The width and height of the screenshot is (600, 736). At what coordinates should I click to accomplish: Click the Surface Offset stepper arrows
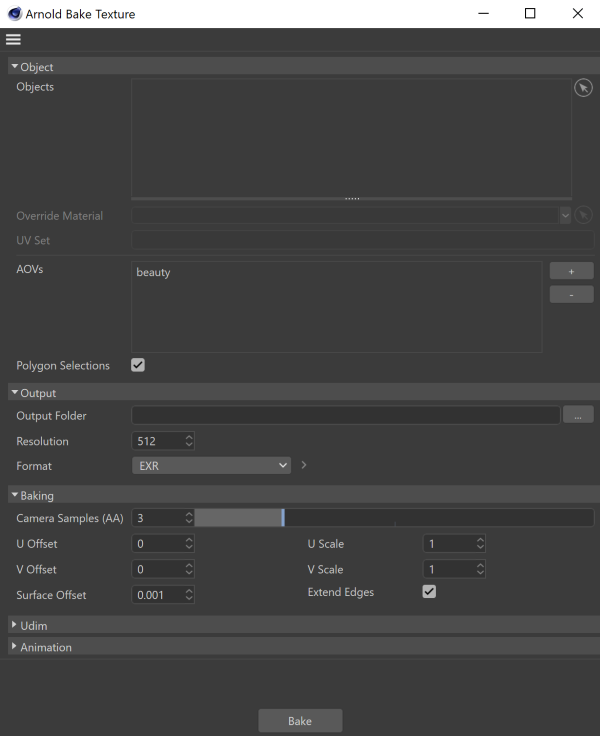tap(189, 595)
